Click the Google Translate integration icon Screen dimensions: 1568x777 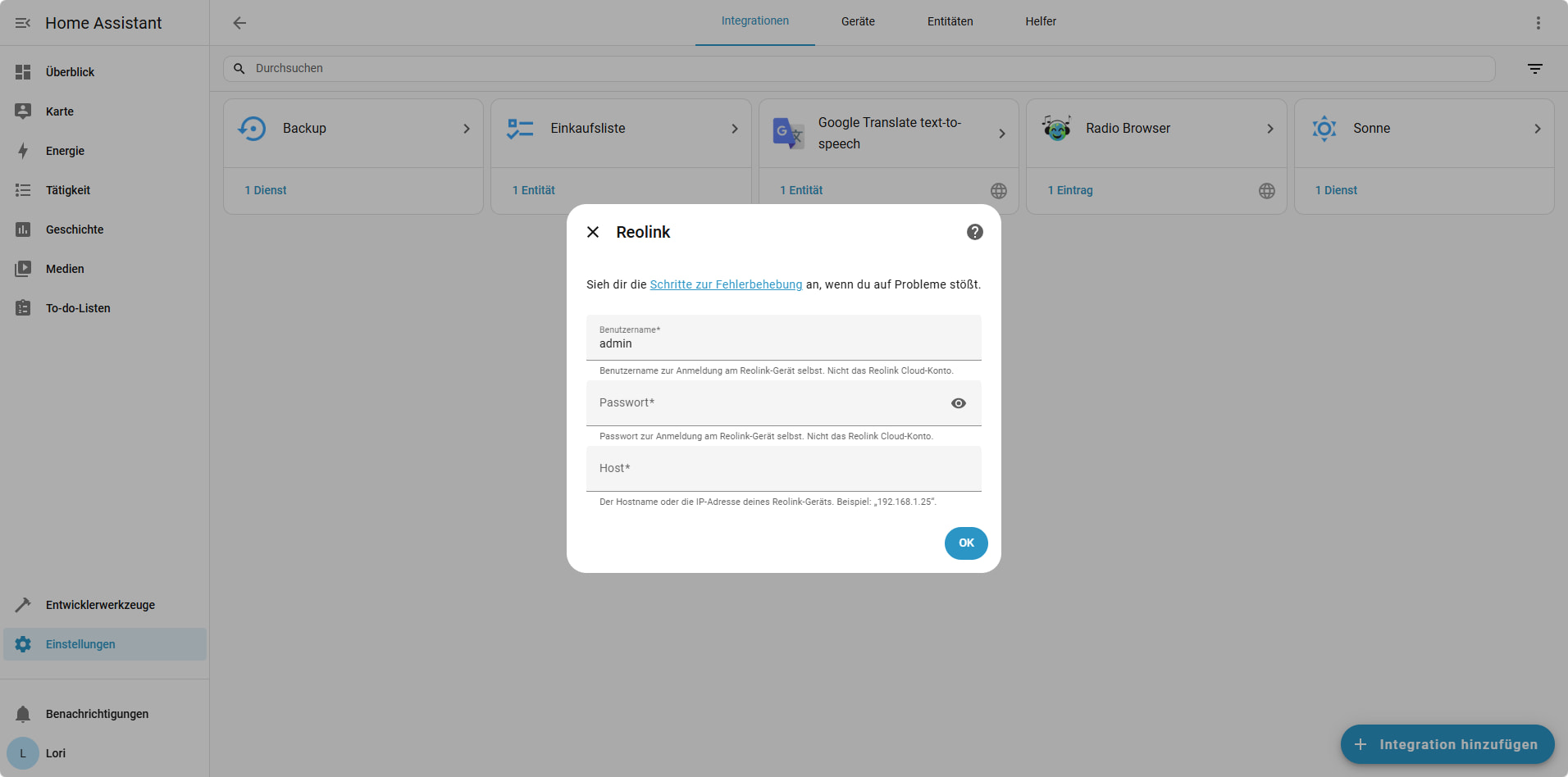point(788,133)
